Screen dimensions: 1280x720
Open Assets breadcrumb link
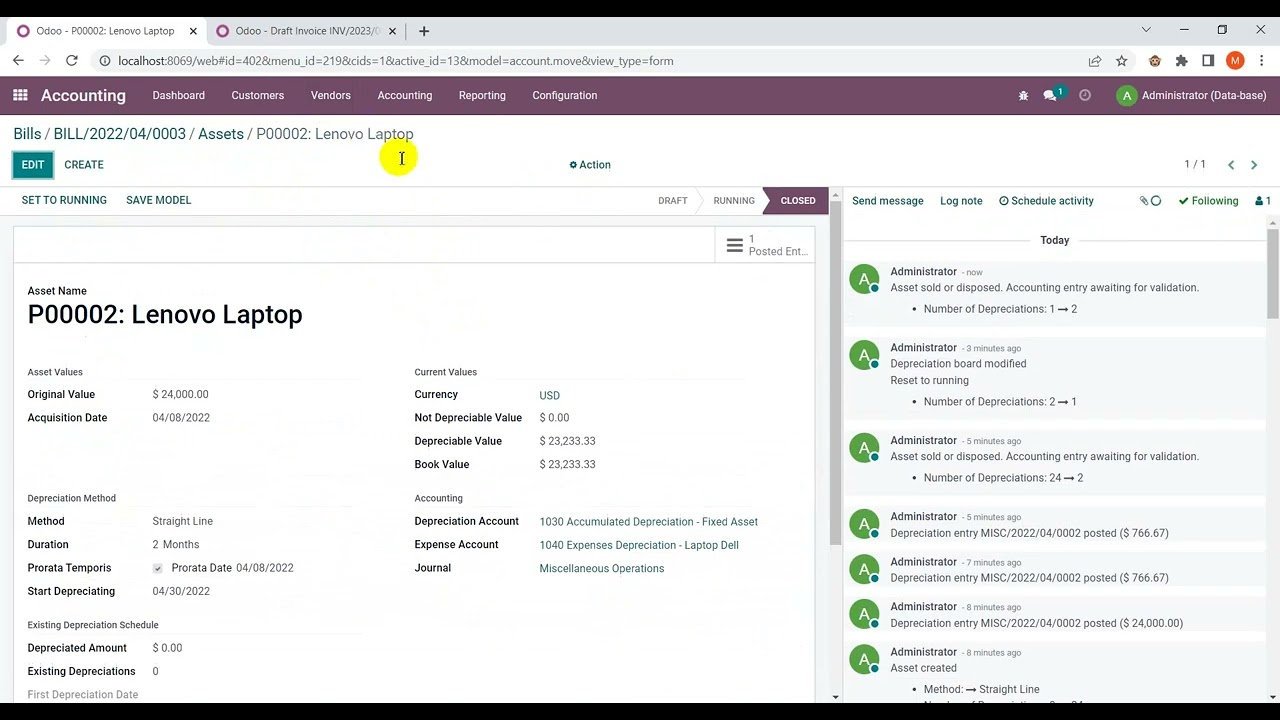tap(221, 134)
